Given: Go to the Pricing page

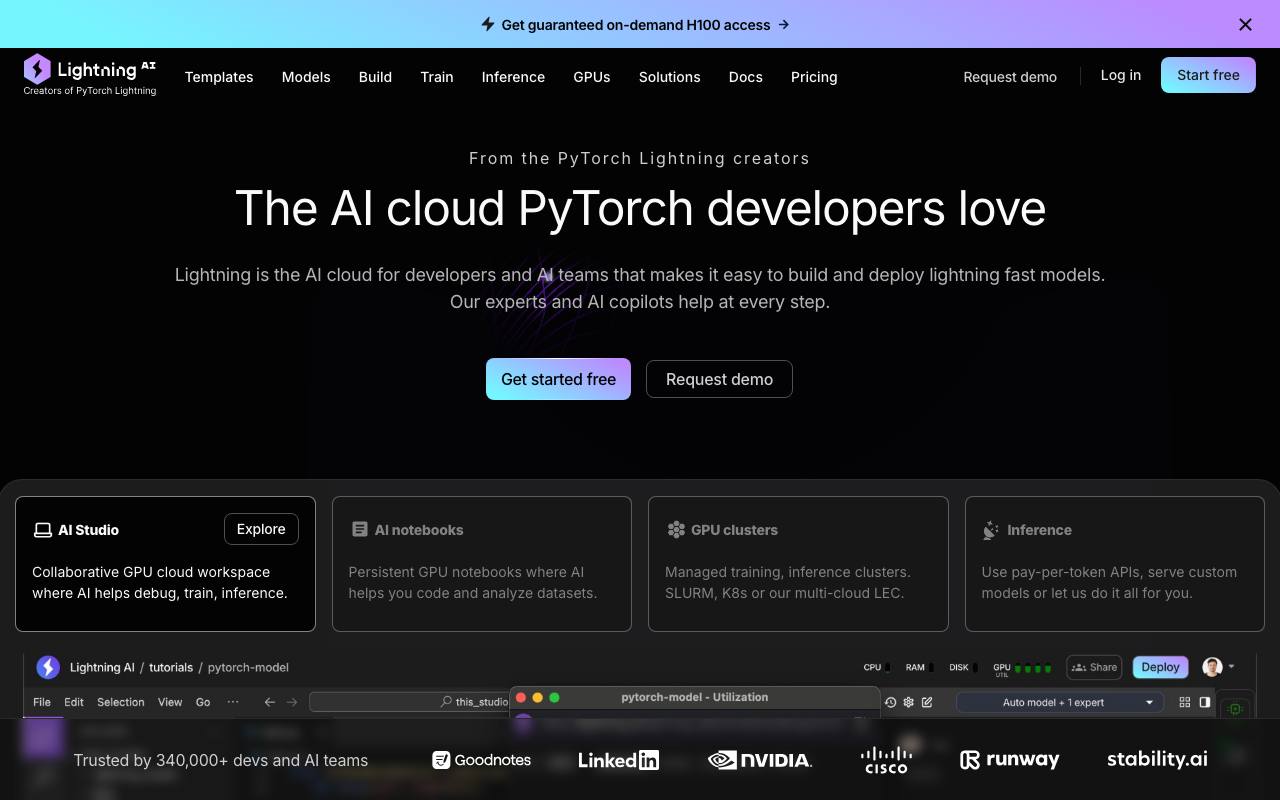Looking at the screenshot, I should (814, 77).
